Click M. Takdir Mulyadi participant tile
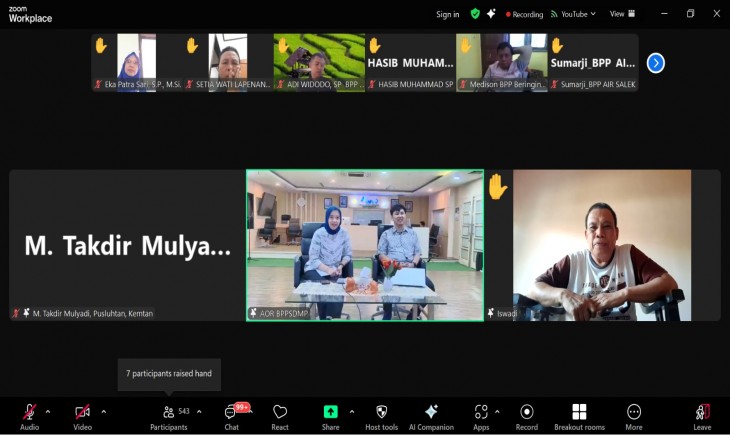Screen dimensions: 730x435 tap(127, 245)
